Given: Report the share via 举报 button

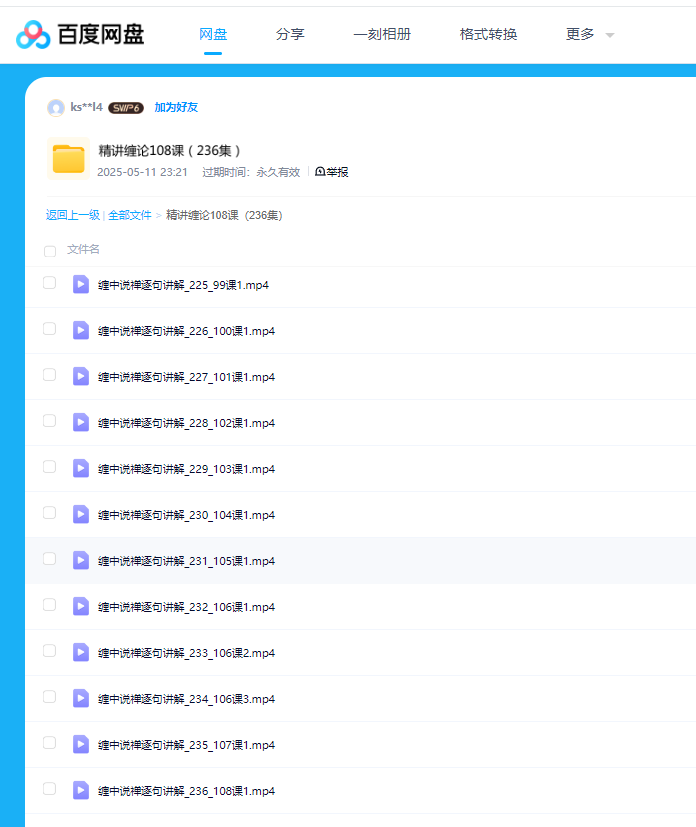Looking at the screenshot, I should pyautogui.click(x=332, y=172).
